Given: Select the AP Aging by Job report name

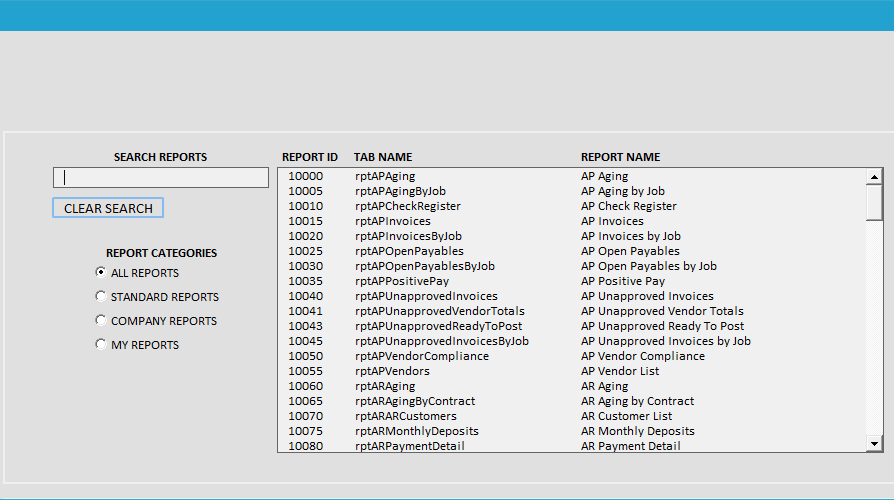Looking at the screenshot, I should (623, 191).
